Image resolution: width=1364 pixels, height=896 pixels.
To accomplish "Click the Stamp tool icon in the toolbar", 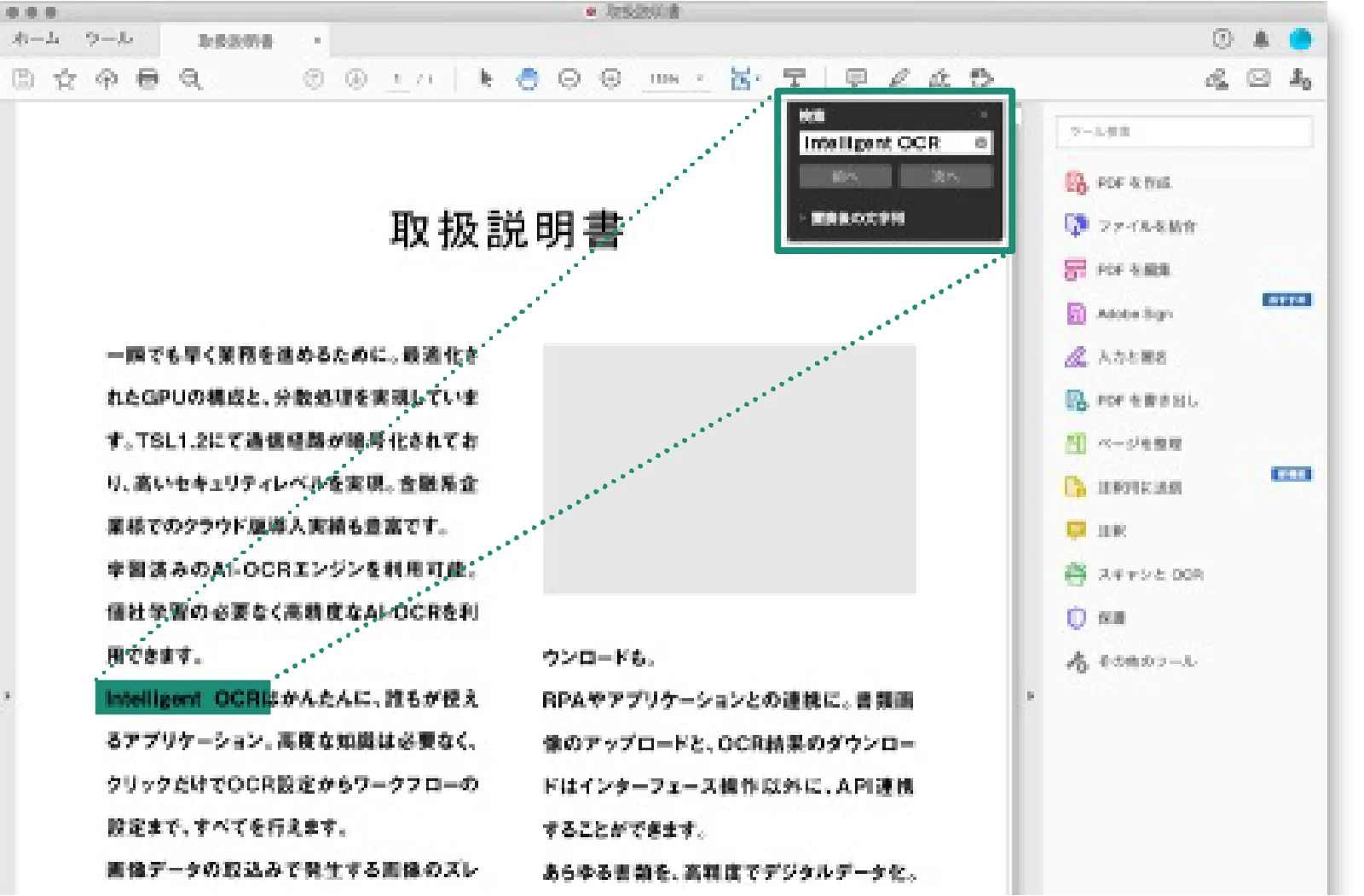I will [981, 78].
